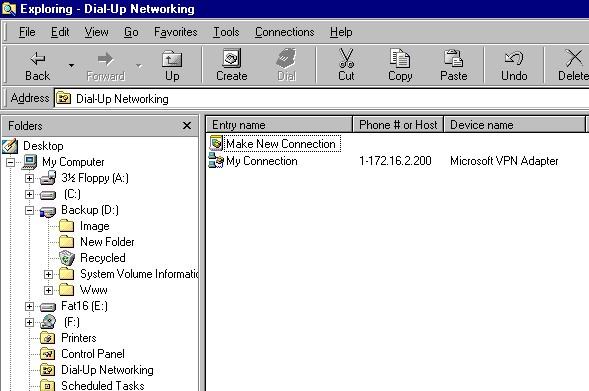Screen dimensions: 589x391
Task: Open the Tools menu
Action: tap(226, 32)
